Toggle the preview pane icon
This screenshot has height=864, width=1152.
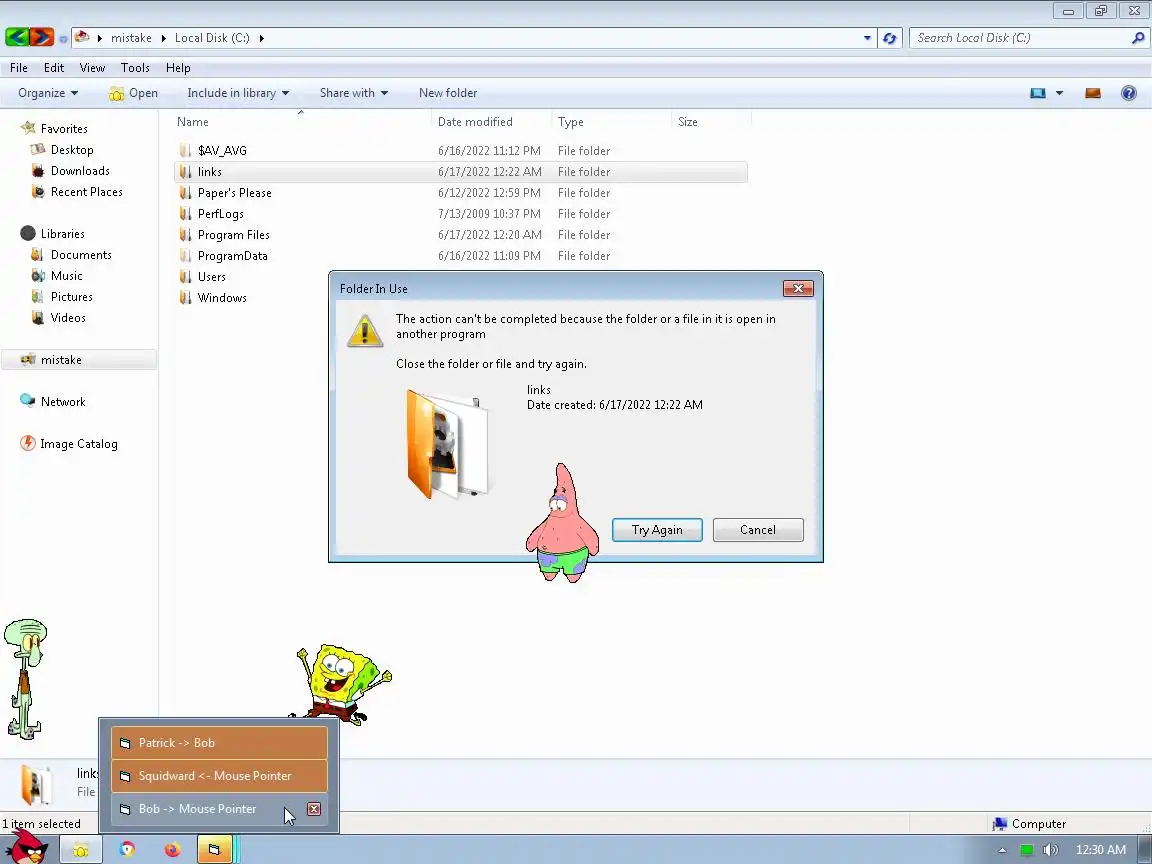tap(1092, 93)
